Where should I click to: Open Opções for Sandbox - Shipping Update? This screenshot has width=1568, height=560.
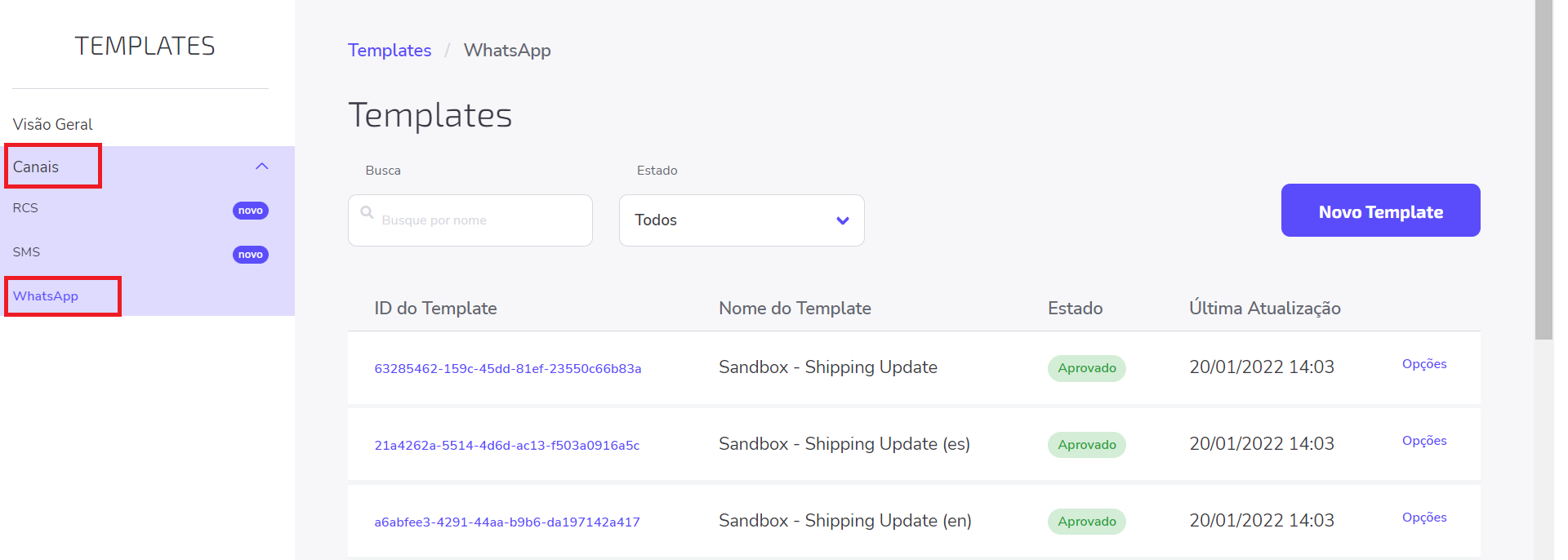1424,364
